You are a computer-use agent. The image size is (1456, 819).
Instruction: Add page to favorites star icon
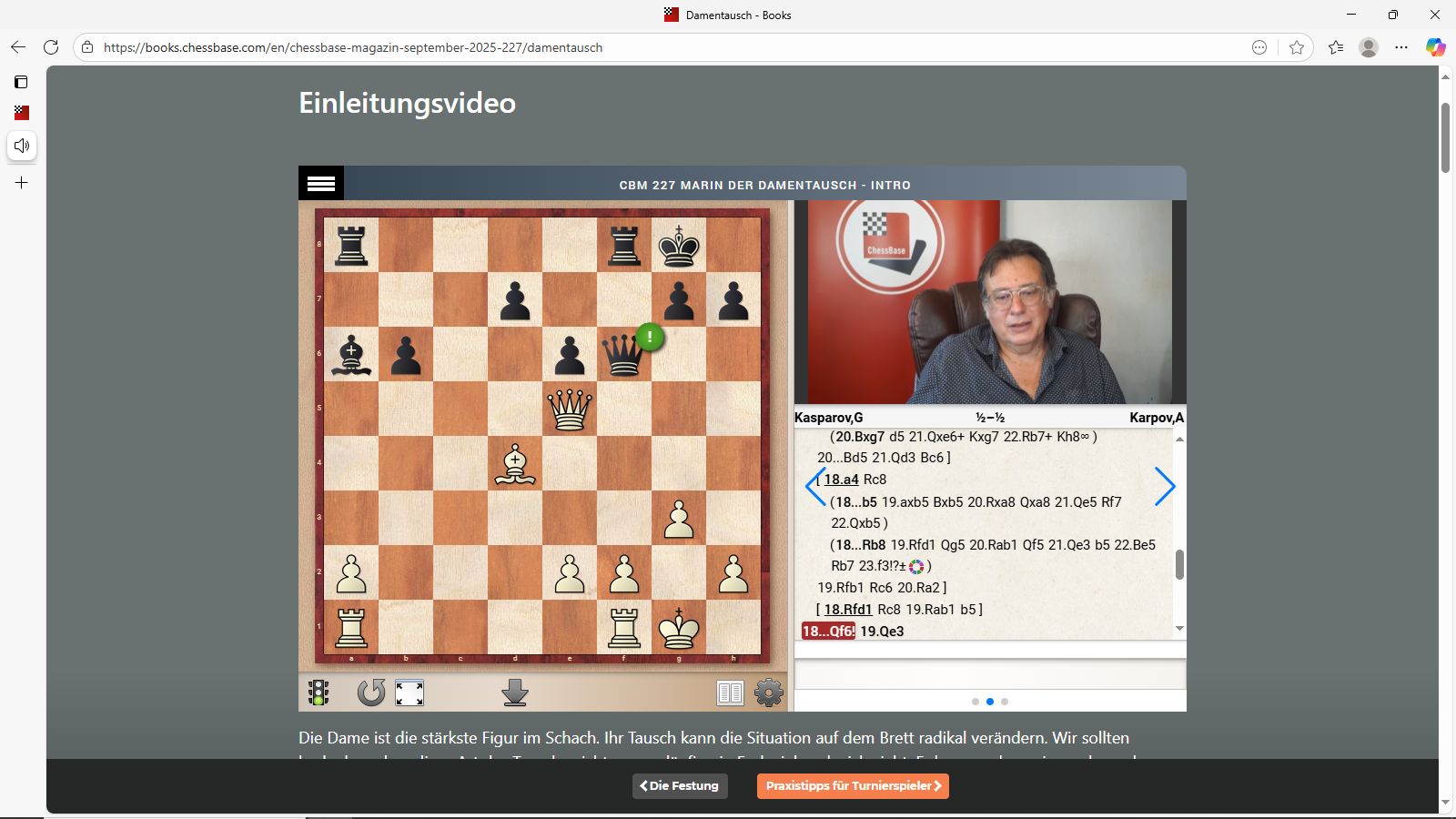(x=1297, y=47)
